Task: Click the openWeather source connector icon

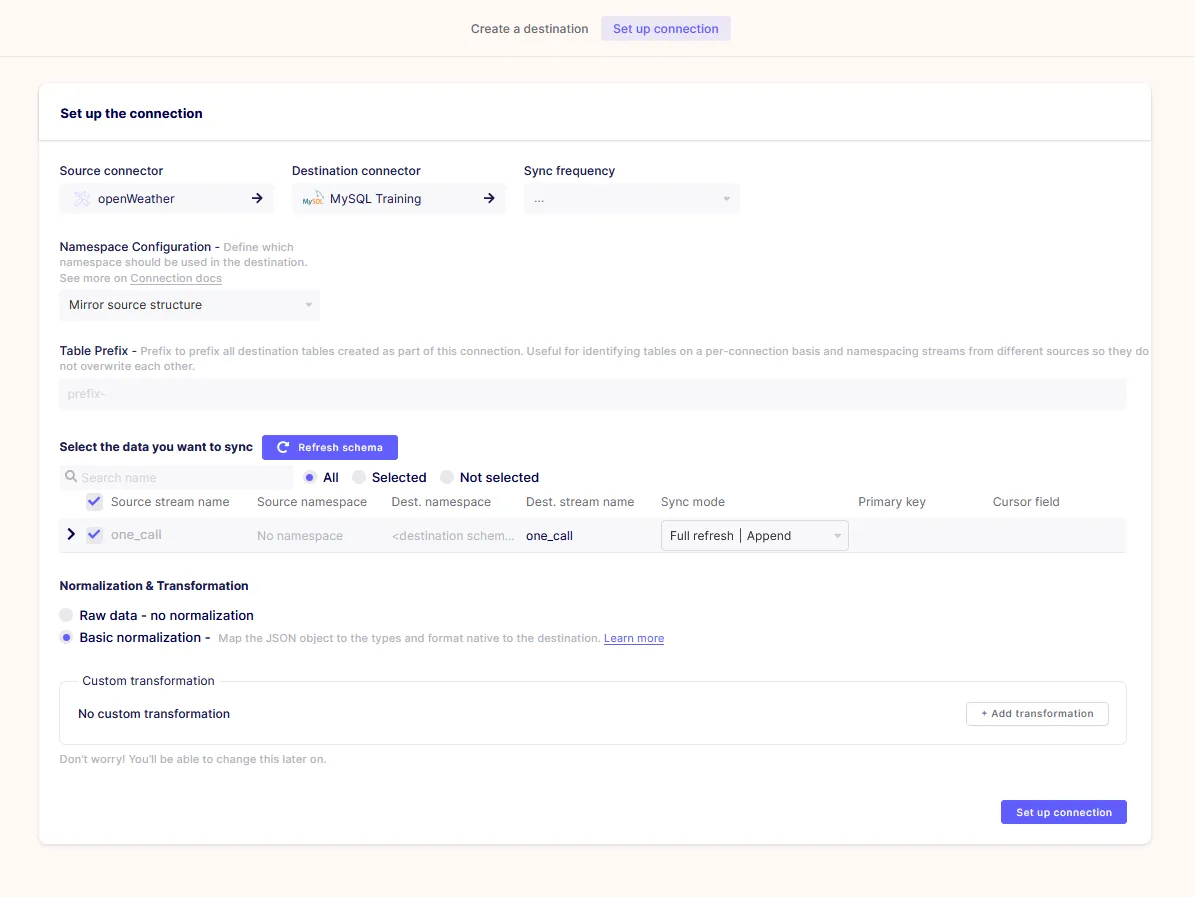Action: pos(82,199)
